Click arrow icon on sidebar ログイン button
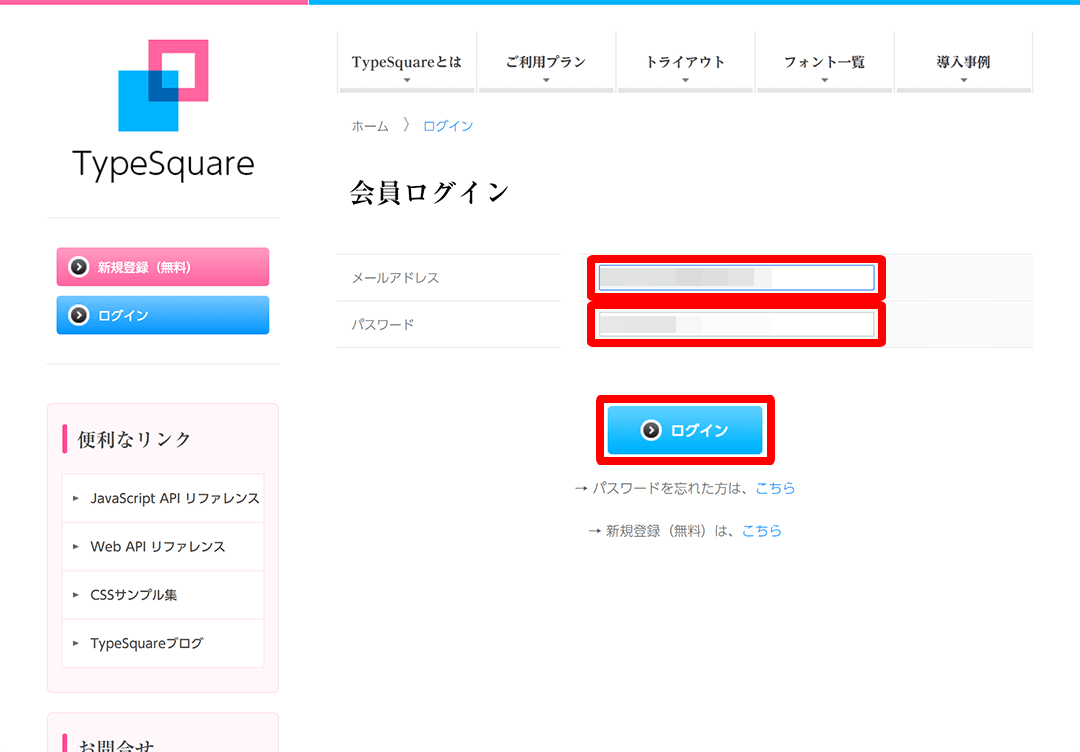The height and width of the screenshot is (752, 1080). (79, 315)
